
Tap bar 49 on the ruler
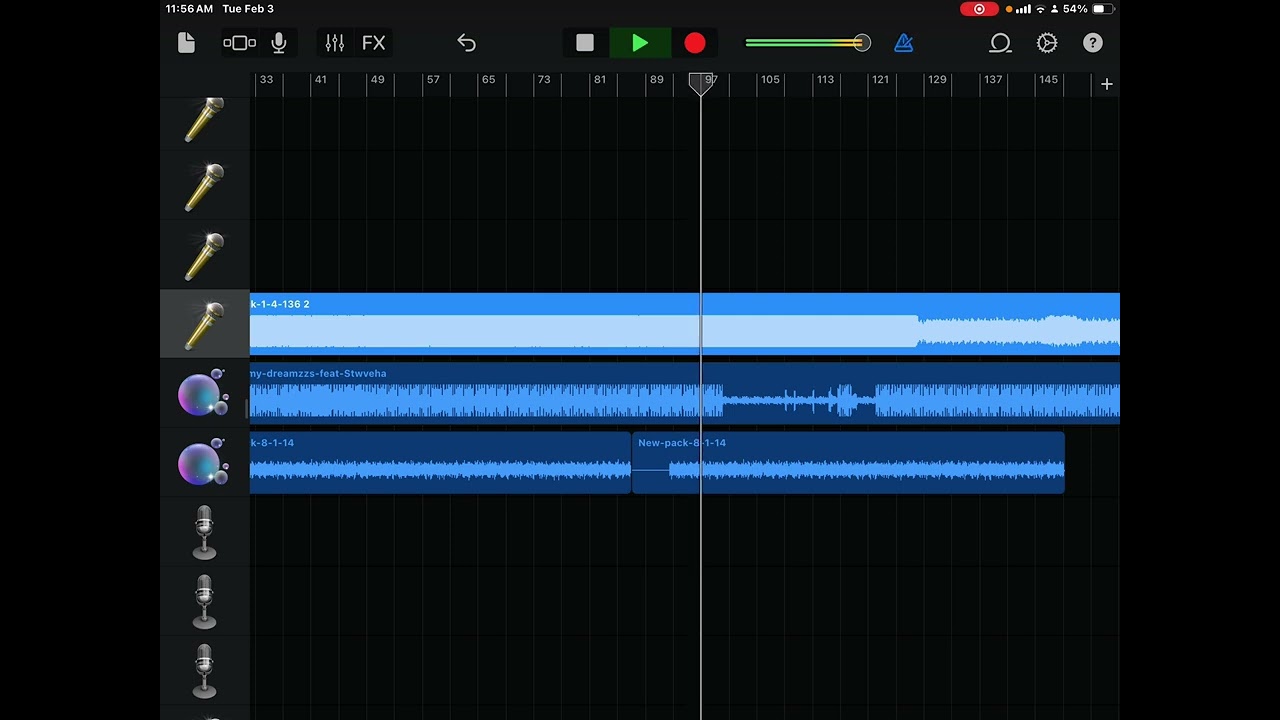pos(377,79)
